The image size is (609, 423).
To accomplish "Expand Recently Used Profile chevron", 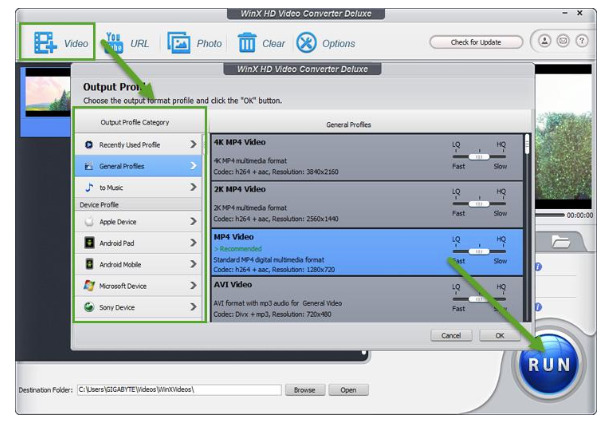I will [193, 144].
